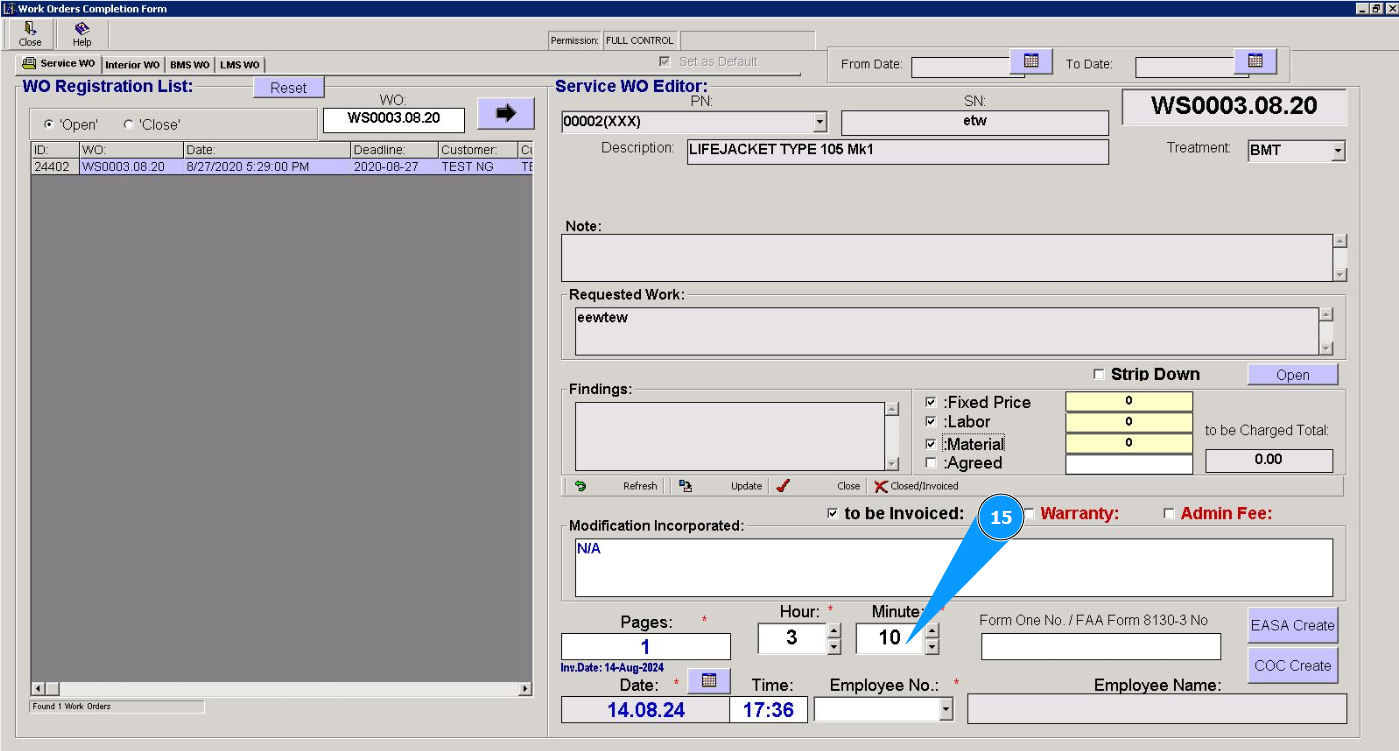This screenshot has height=751, width=1399.
Task: Open the To Date calendar picker
Action: click(x=1256, y=61)
